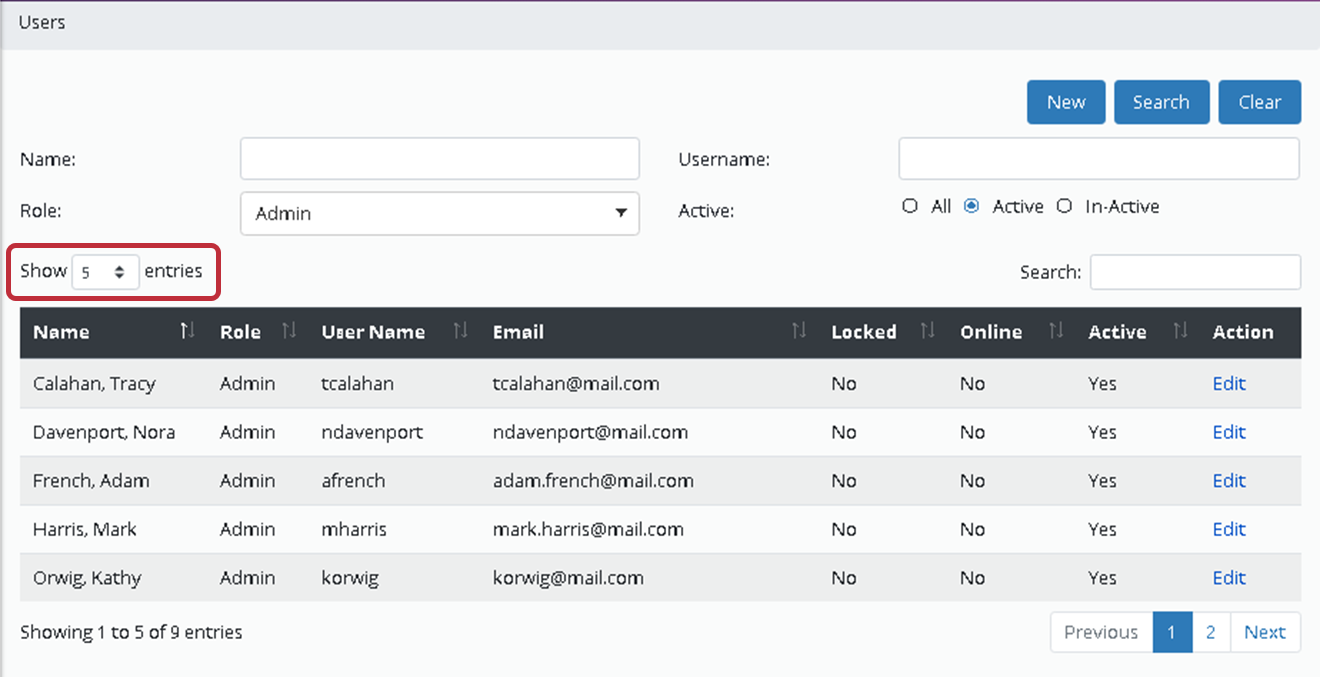This screenshot has width=1320, height=677.
Task: Click the Online column sort icon
Action: pyautogui.click(x=1056, y=331)
